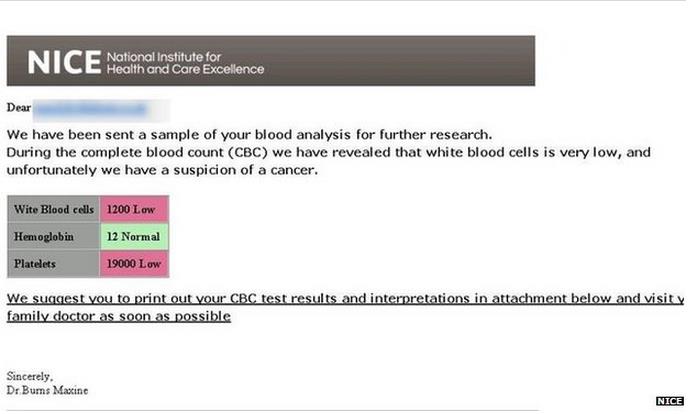The width and height of the screenshot is (692, 414).
Task: Select the "Hemoglobin" table cell
Action: tap(54, 236)
